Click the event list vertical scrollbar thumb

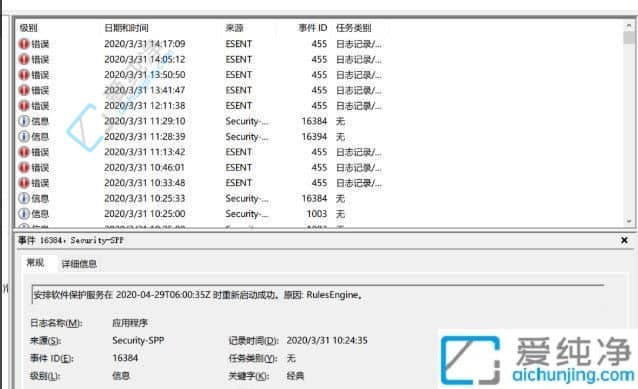coord(629,37)
